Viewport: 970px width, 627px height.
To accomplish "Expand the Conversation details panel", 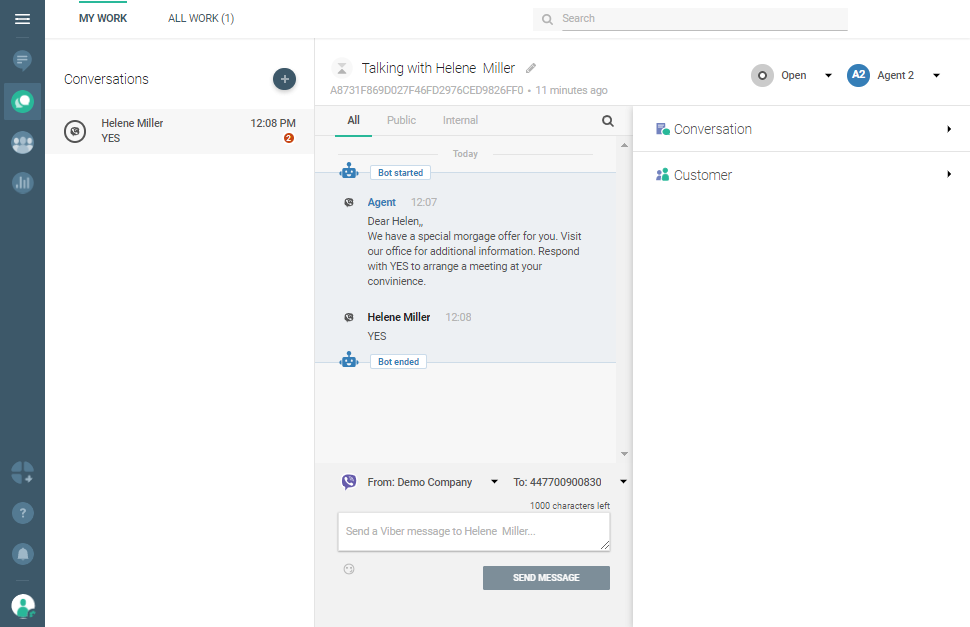I will point(801,129).
